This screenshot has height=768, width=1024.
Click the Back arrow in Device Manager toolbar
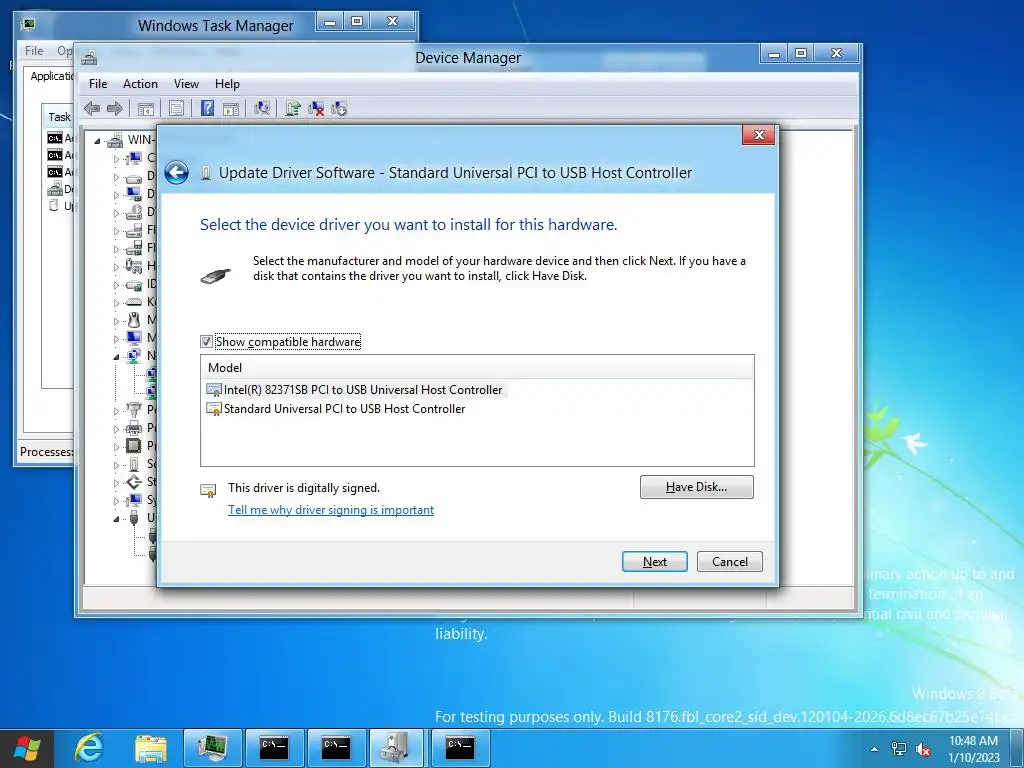click(x=92, y=108)
